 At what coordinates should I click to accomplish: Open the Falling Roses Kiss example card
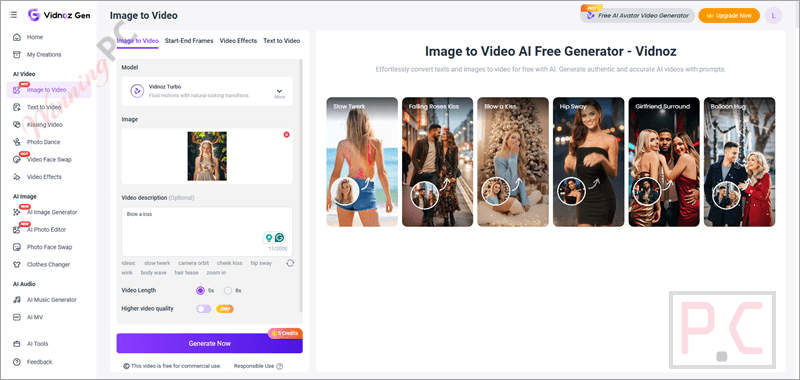pyautogui.click(x=437, y=162)
